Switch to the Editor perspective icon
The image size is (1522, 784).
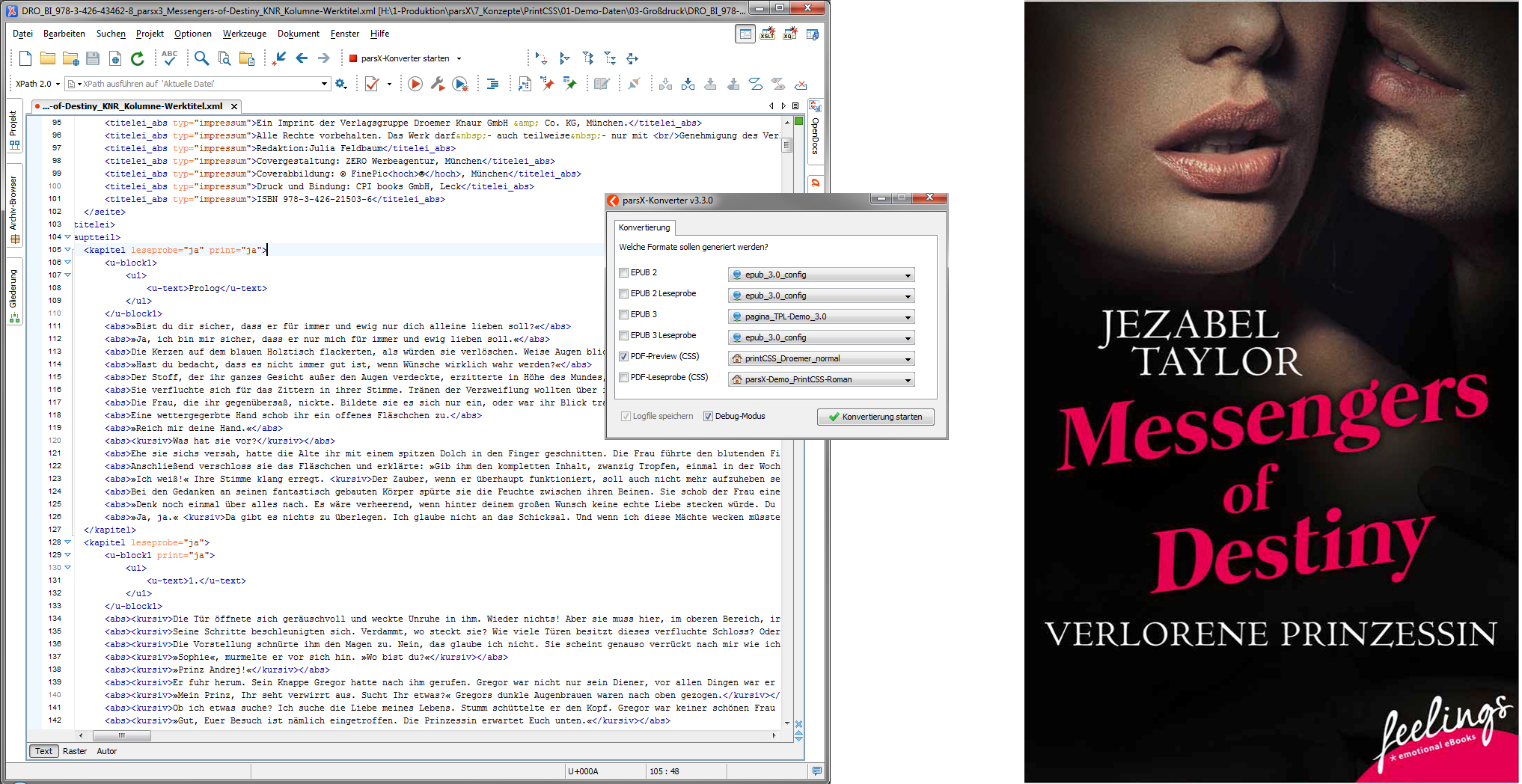[745, 34]
